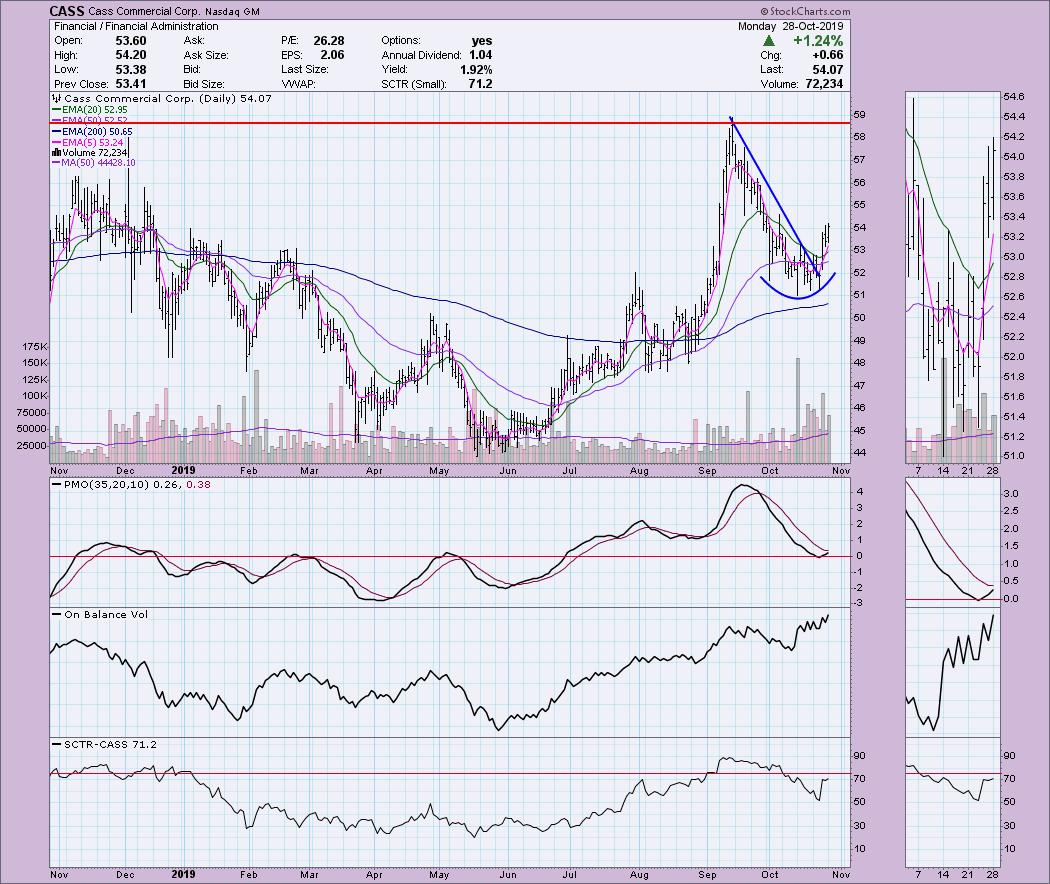Viewport: 1050px width, 884px height.
Task: Click the Last price value 54.07
Action: [828, 70]
